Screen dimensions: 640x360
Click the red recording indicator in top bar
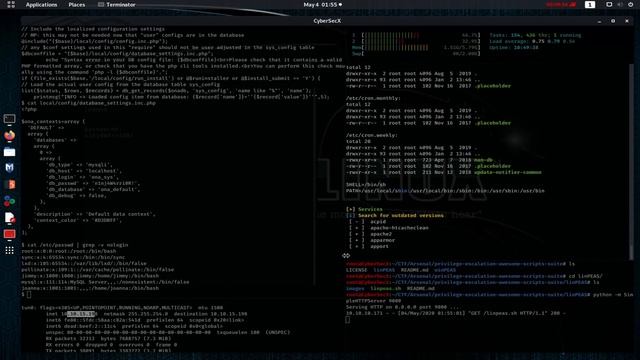click(x=561, y=4)
